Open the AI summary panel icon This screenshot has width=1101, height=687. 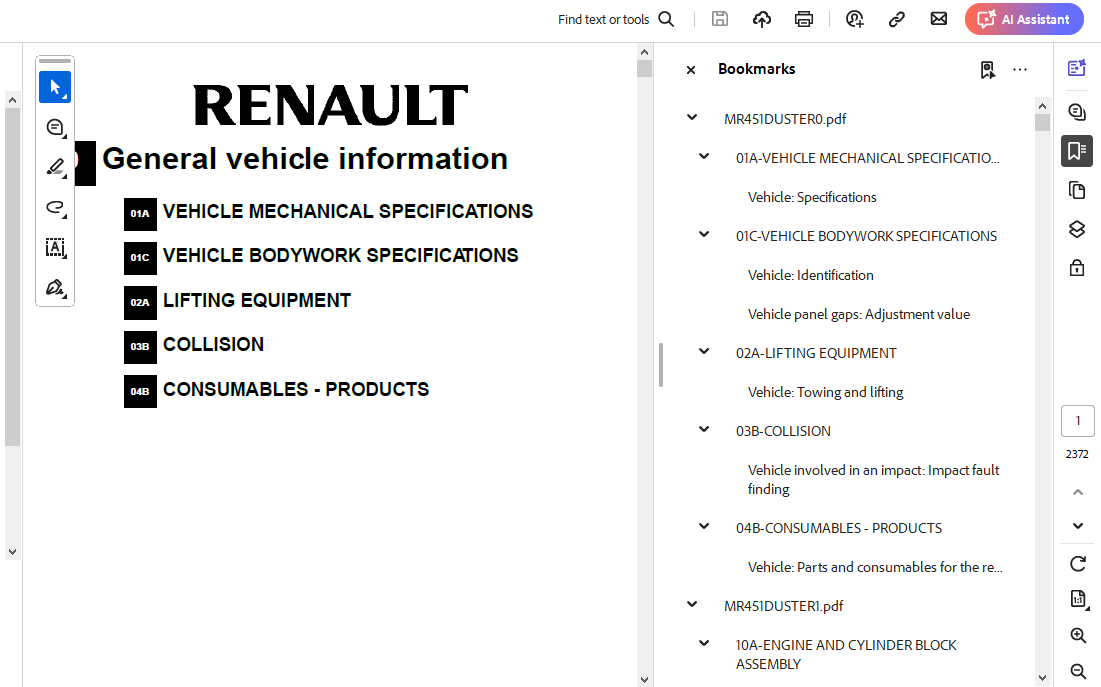point(1077,67)
